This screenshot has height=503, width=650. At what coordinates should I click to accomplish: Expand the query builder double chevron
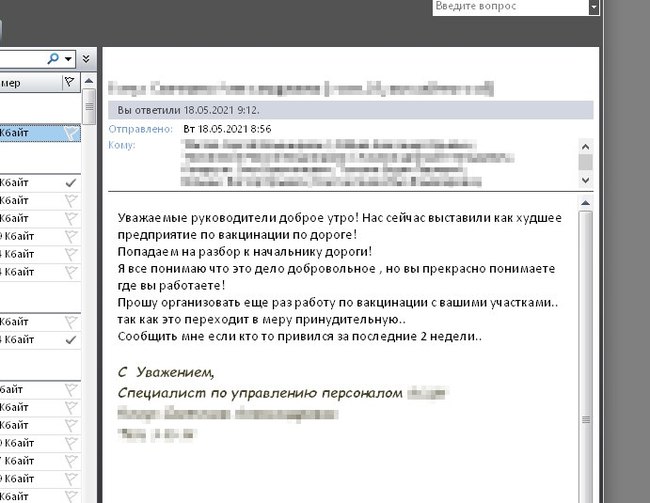(86, 59)
